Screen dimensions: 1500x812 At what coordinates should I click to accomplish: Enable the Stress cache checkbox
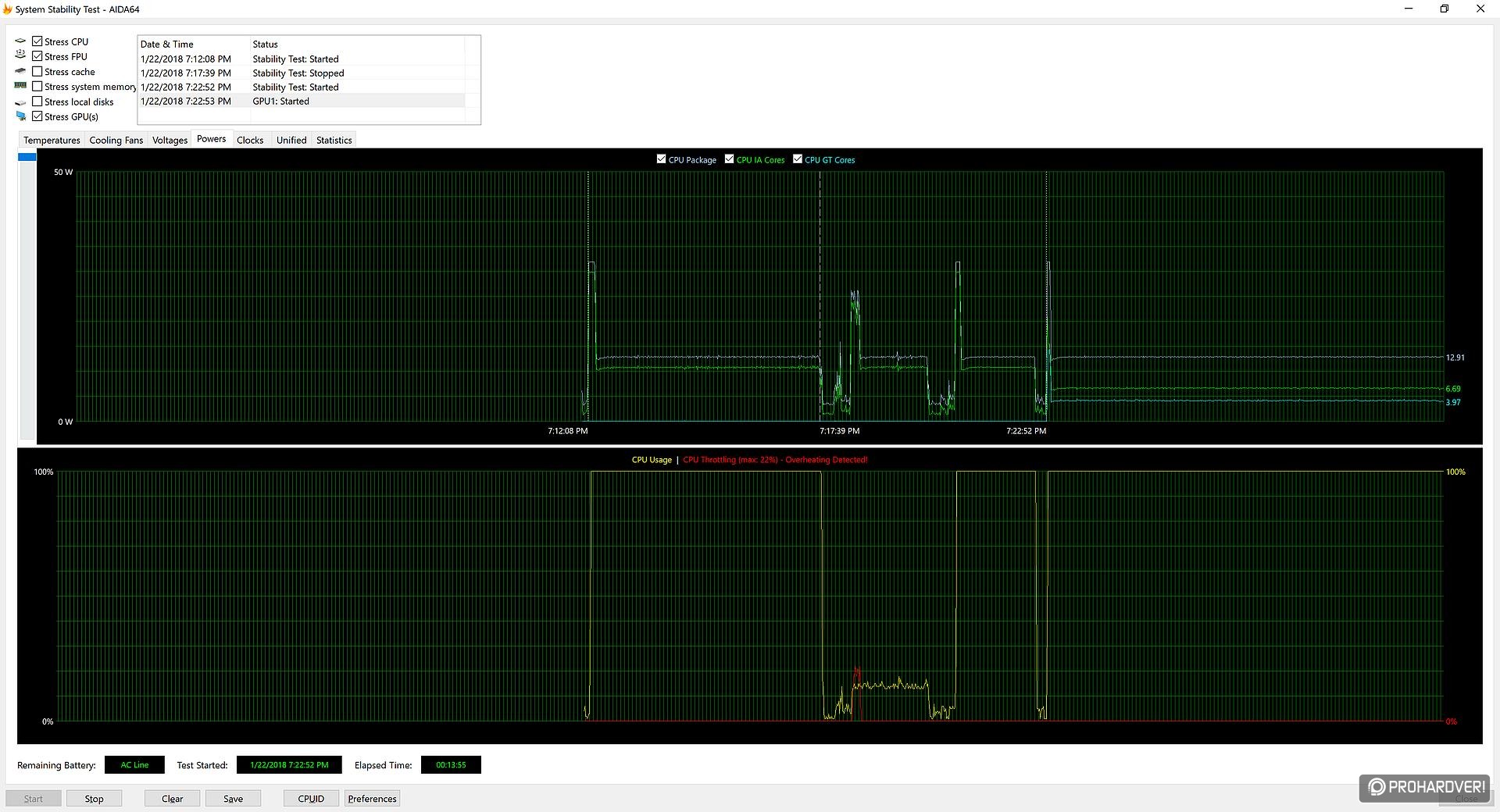click(37, 71)
